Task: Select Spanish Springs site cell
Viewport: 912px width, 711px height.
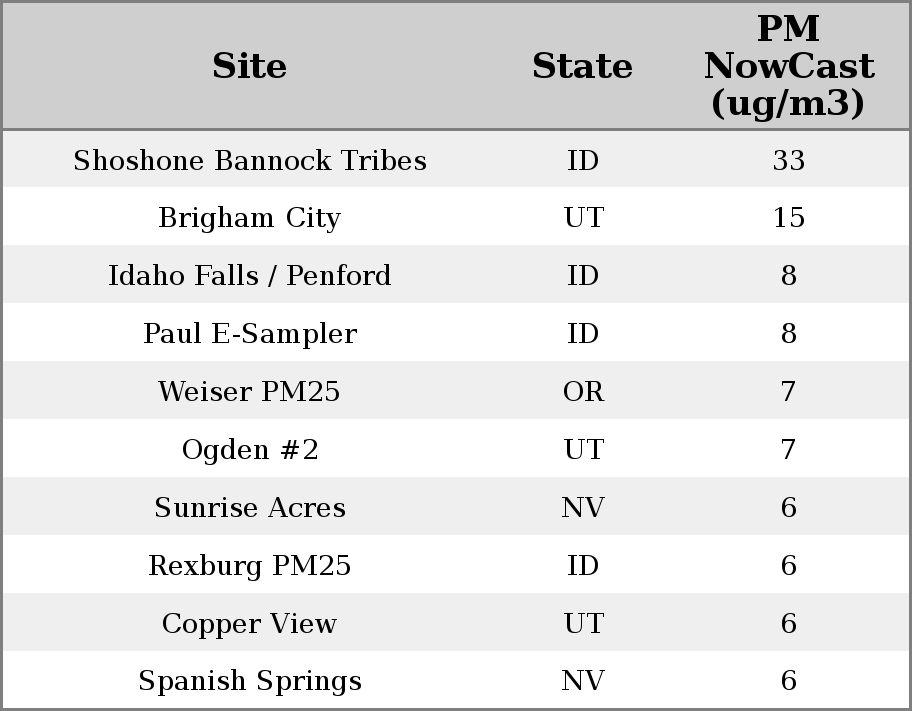Action: (250, 681)
